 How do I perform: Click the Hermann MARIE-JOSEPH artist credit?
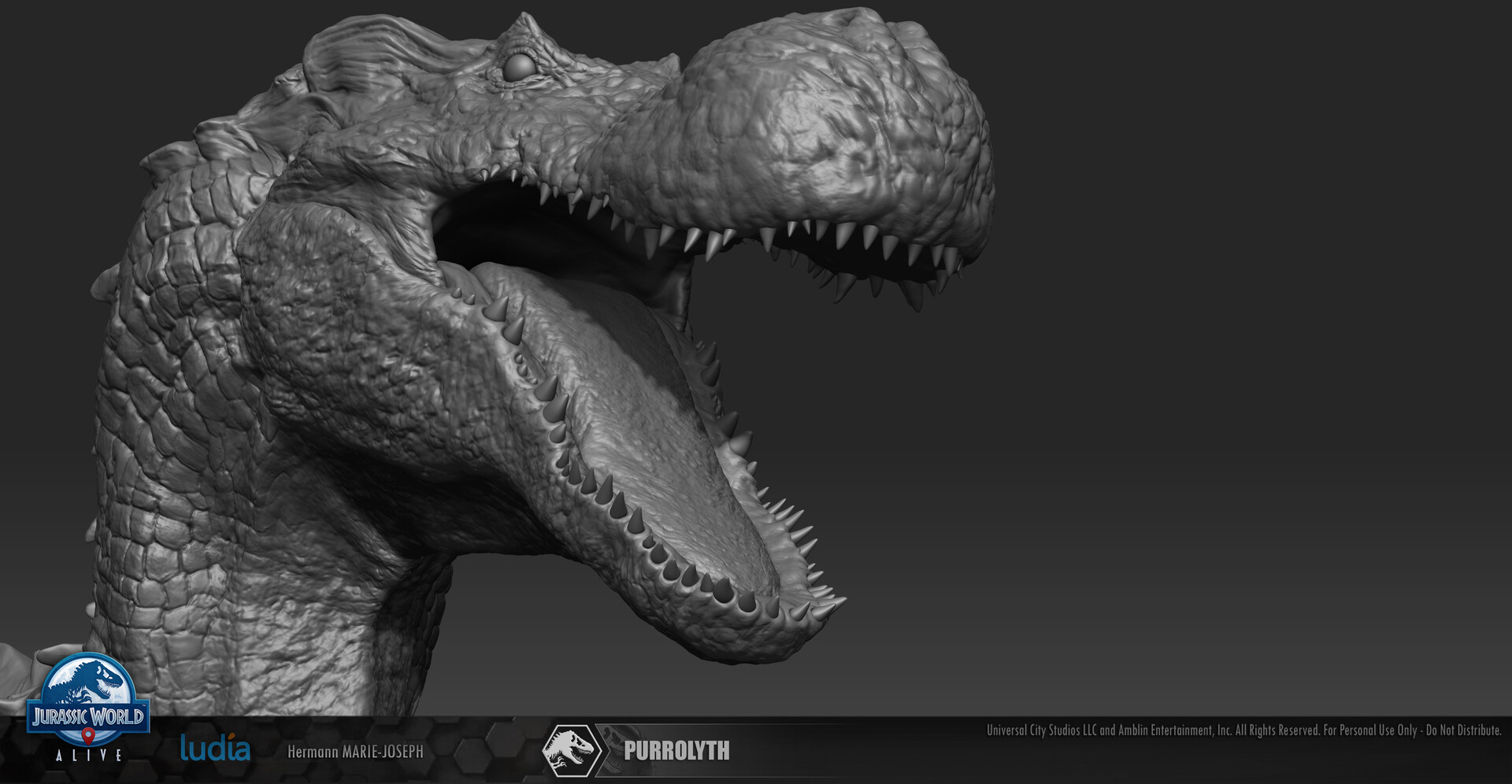click(356, 753)
